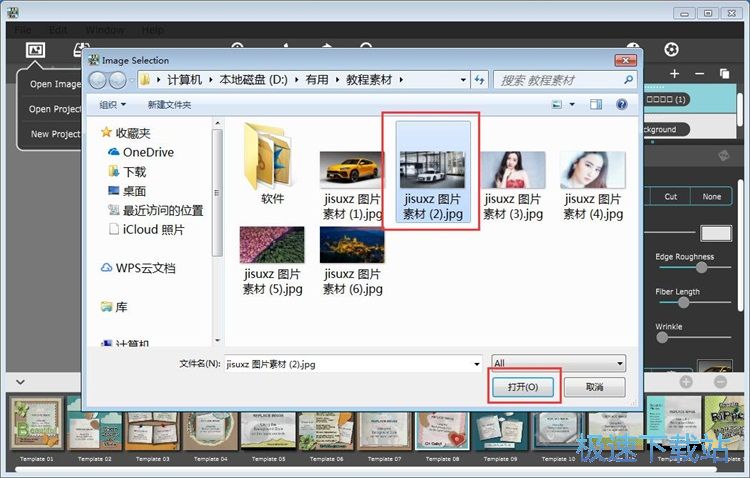Image resolution: width=750 pixels, height=478 pixels.
Task: Select Template 03 thumbnail
Action: pyautogui.click(x=153, y=429)
